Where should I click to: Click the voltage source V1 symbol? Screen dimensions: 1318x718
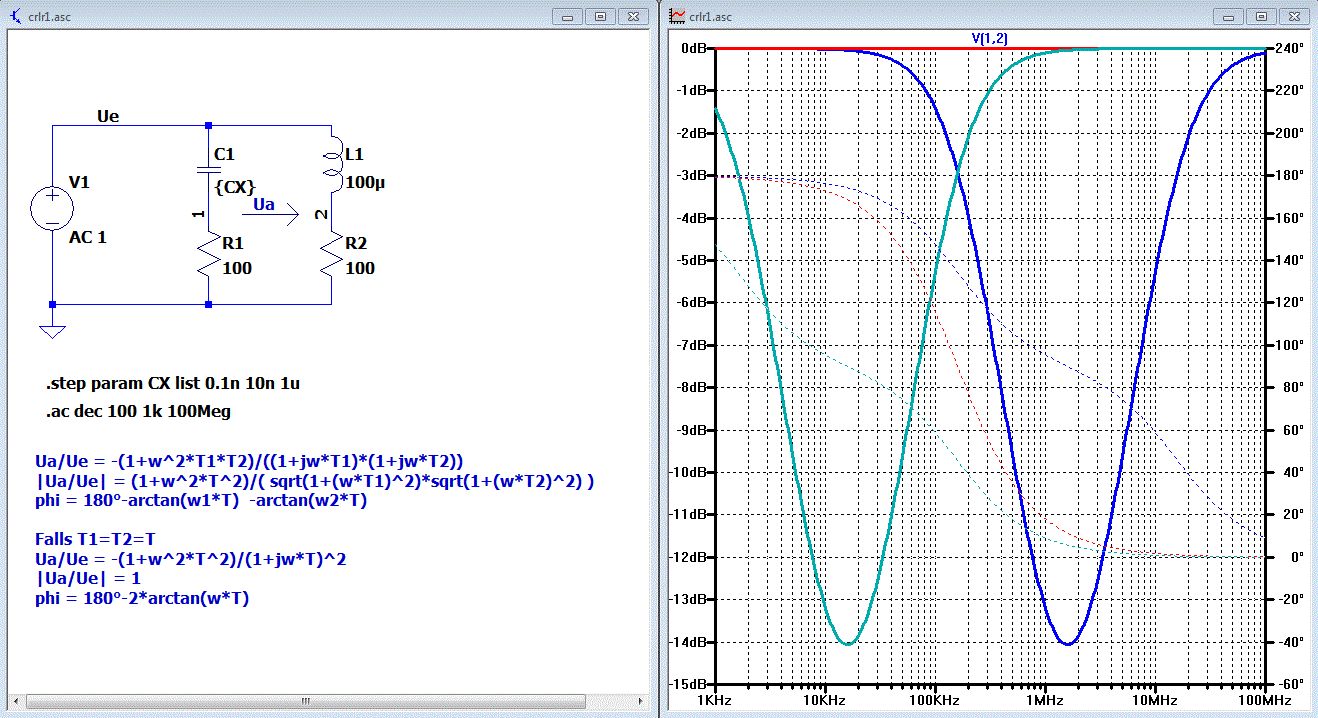click(x=52, y=209)
